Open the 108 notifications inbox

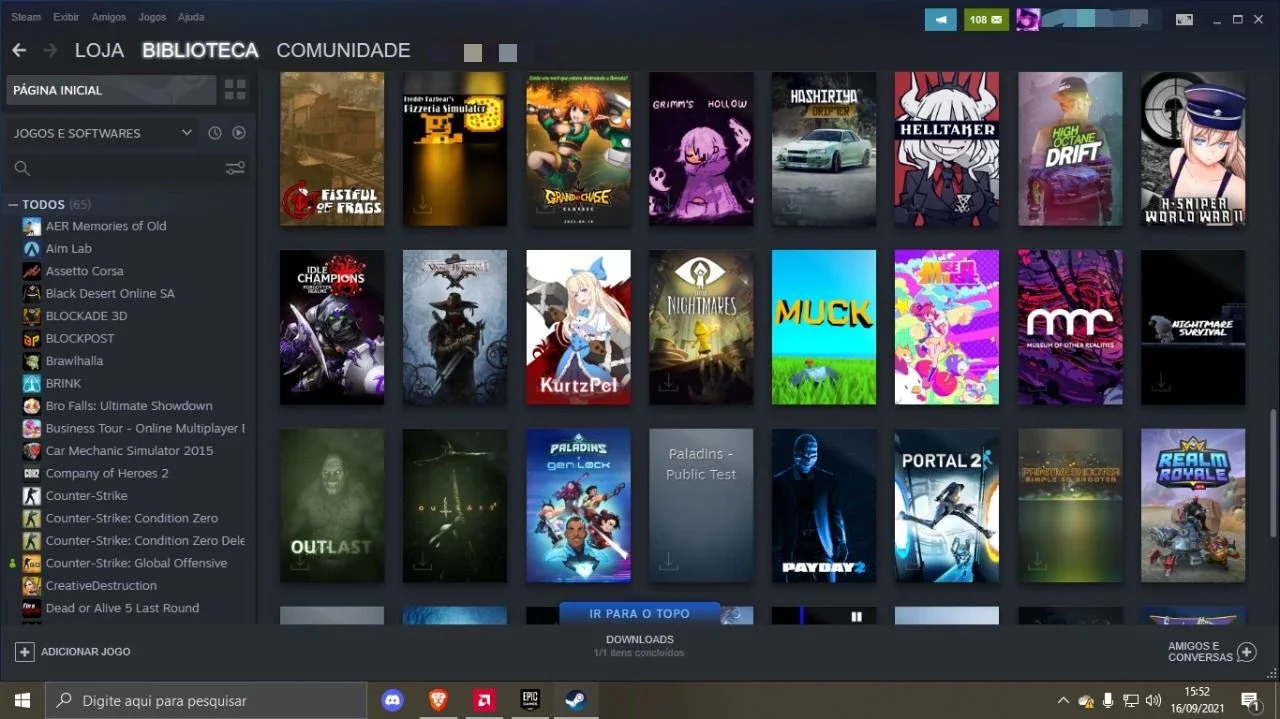pyautogui.click(x=986, y=19)
